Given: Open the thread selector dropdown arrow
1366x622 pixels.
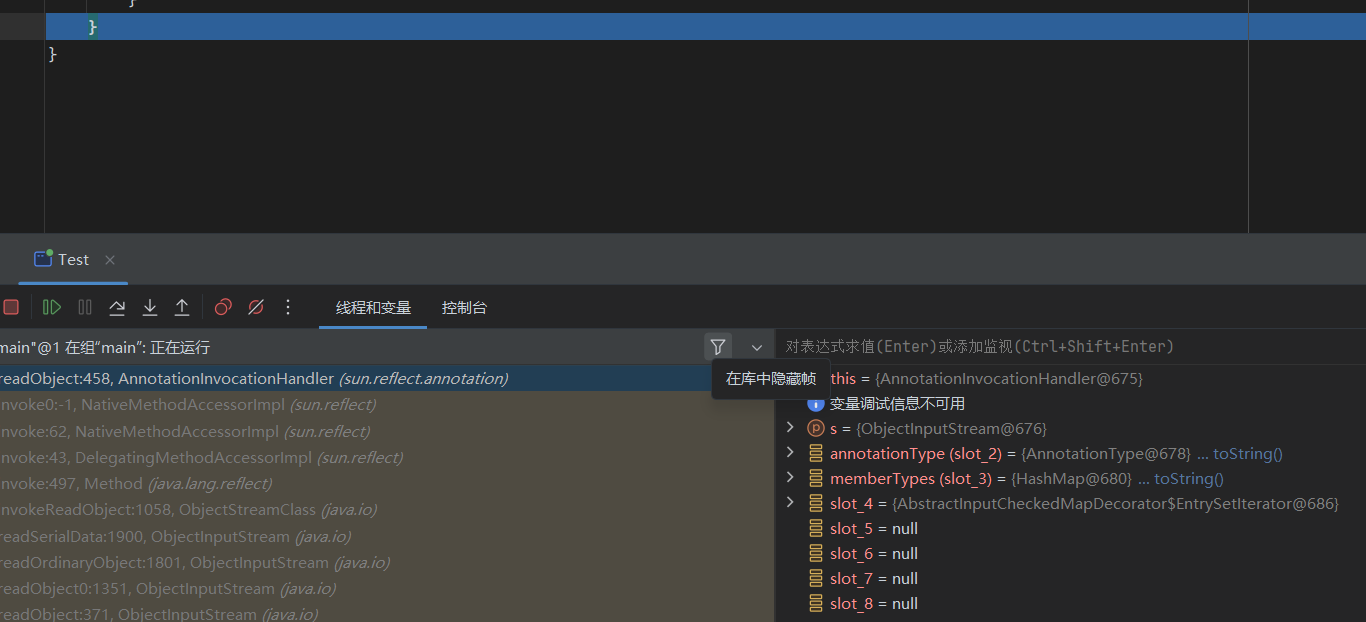Looking at the screenshot, I should (x=757, y=347).
